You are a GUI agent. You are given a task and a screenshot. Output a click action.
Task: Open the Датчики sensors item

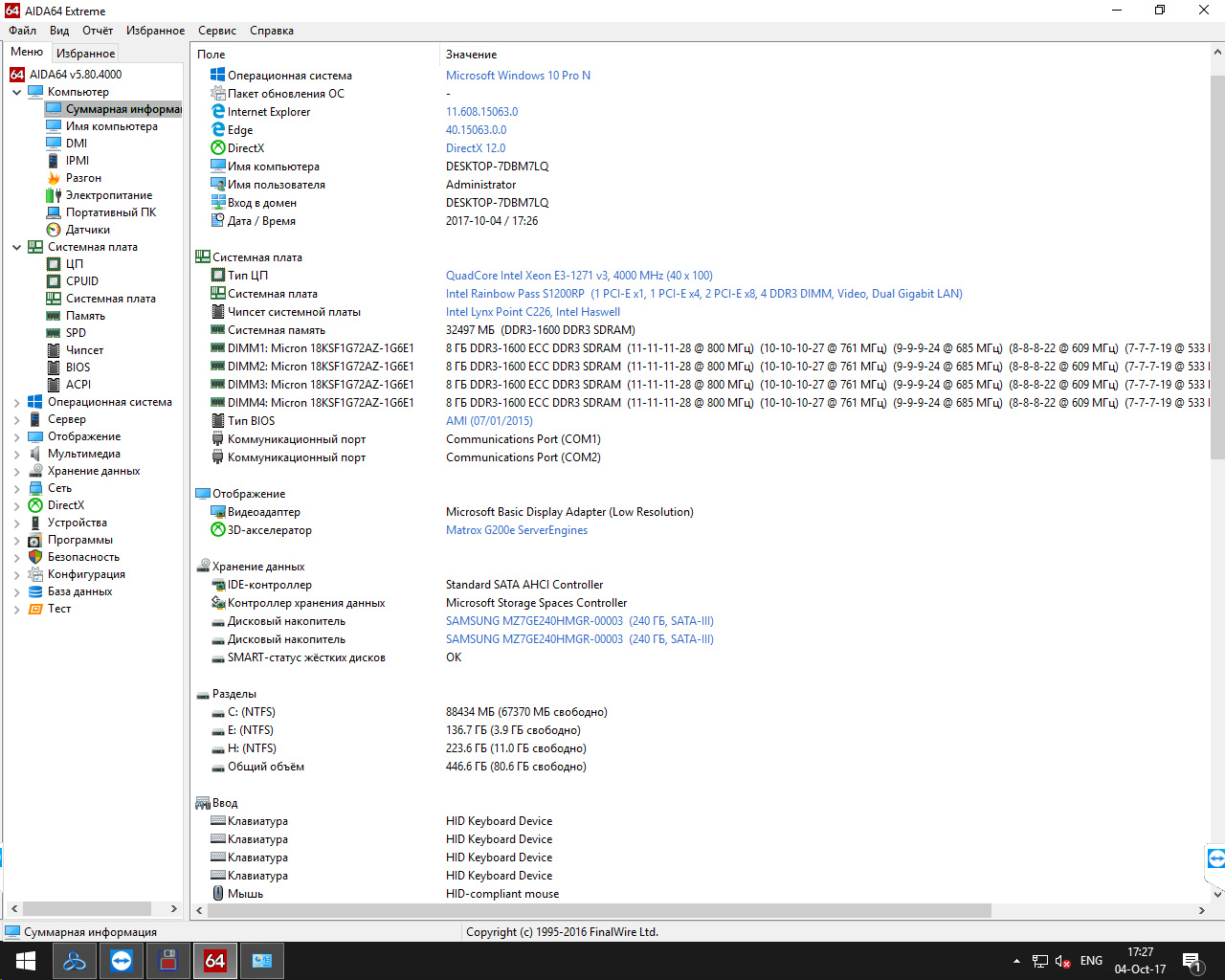click(x=88, y=230)
